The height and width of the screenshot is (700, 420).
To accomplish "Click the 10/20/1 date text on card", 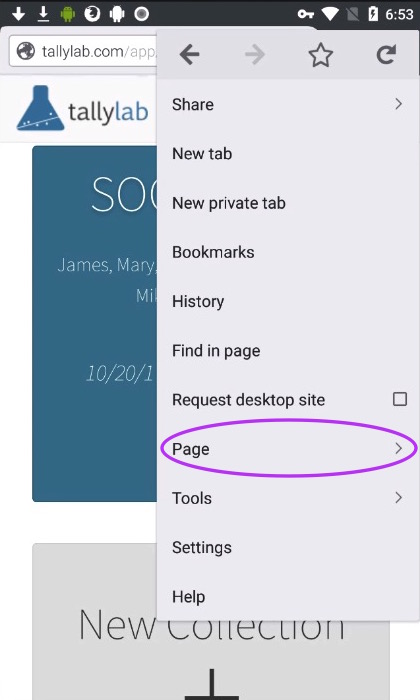I will (x=119, y=373).
